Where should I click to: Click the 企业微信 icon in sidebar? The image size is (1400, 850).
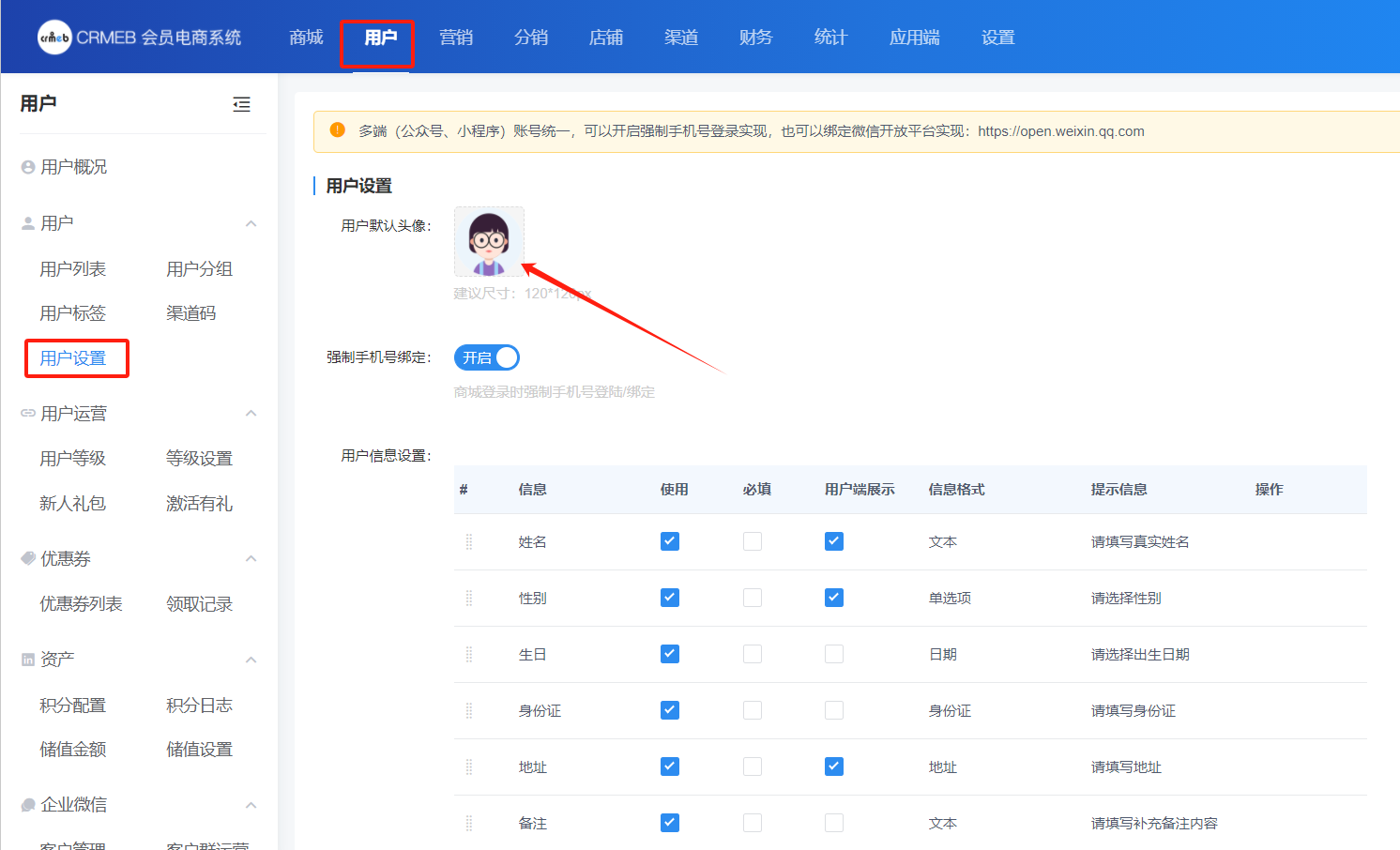[x=28, y=805]
